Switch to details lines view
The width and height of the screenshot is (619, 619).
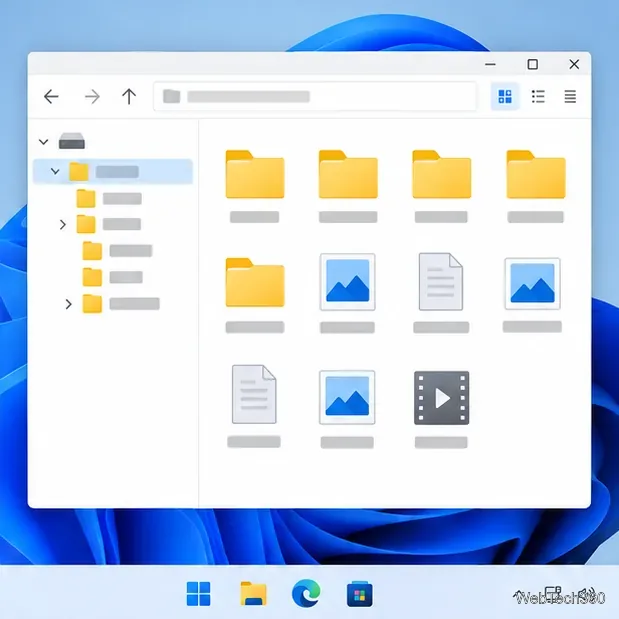570,96
